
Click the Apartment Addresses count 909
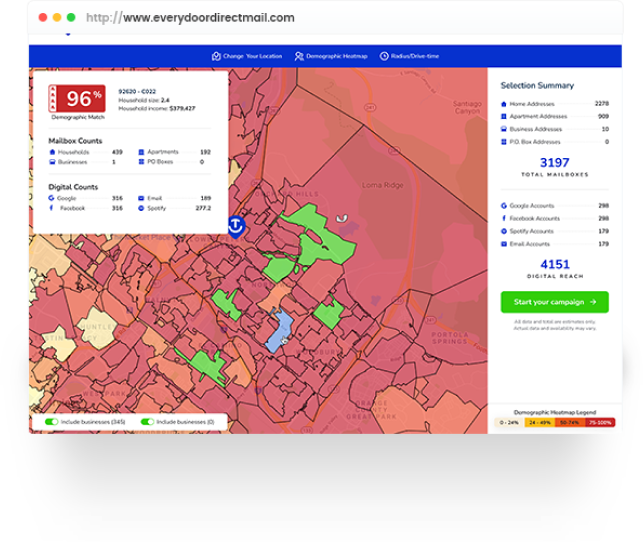(603, 116)
